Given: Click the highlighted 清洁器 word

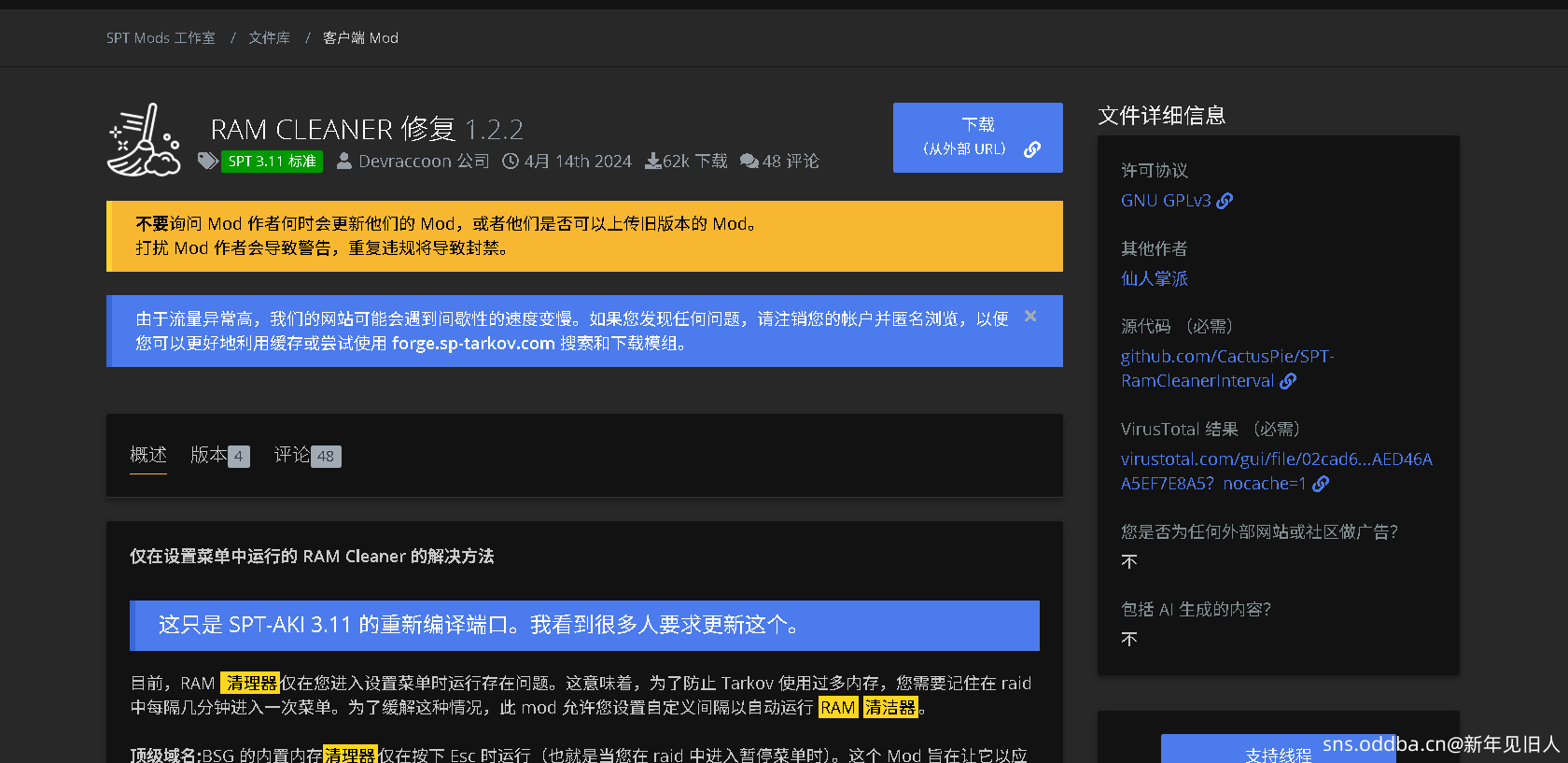Looking at the screenshot, I should pyautogui.click(x=890, y=707).
